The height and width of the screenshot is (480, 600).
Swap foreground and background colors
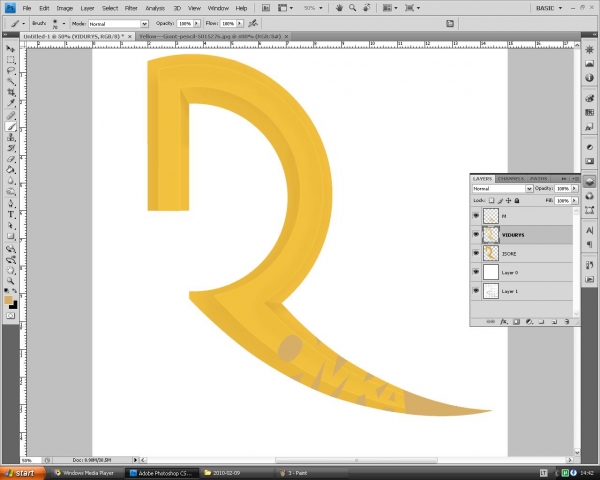[x=15, y=291]
